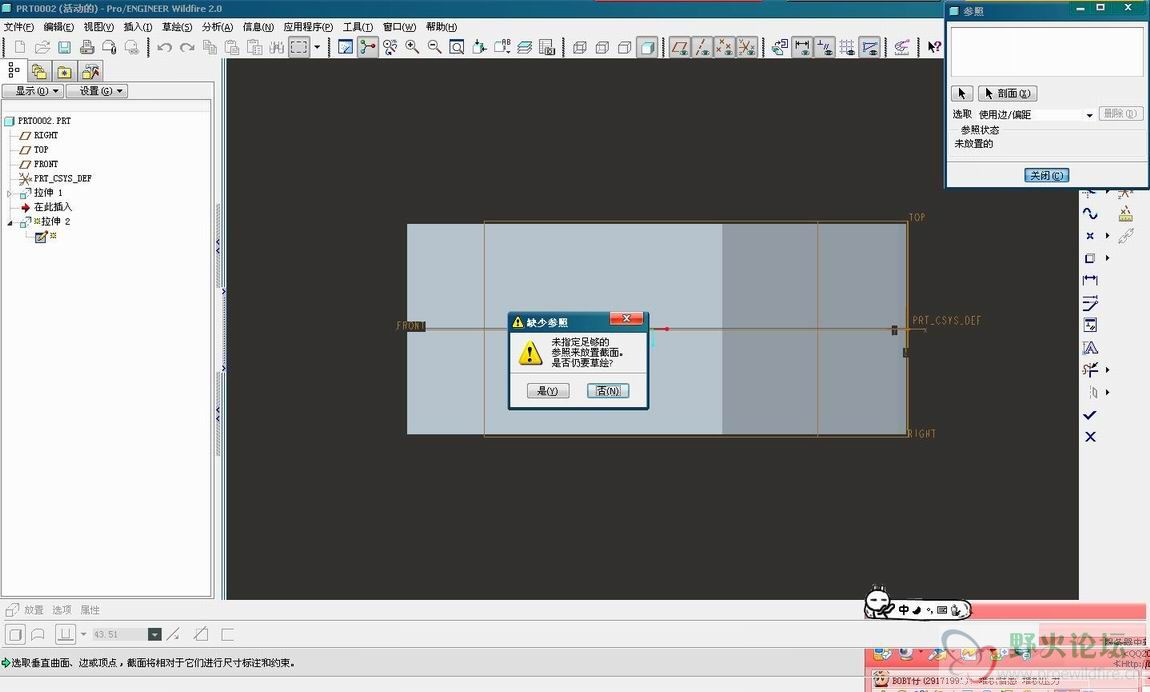Switch to the folder browser tab
Image resolution: width=1150 pixels, height=692 pixels.
[x=40, y=71]
